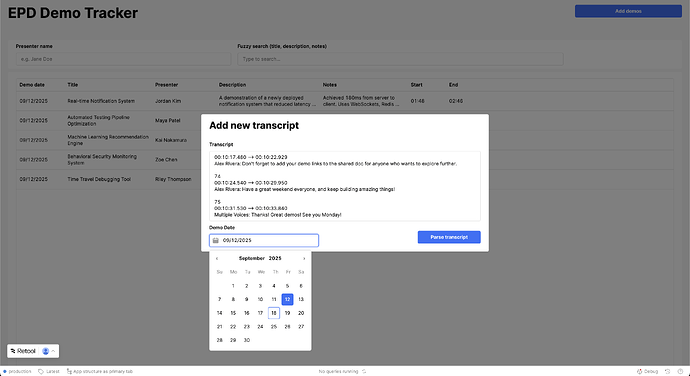Click the queries refresh icon in status bar
This screenshot has width=690, height=376.
tap(364, 372)
